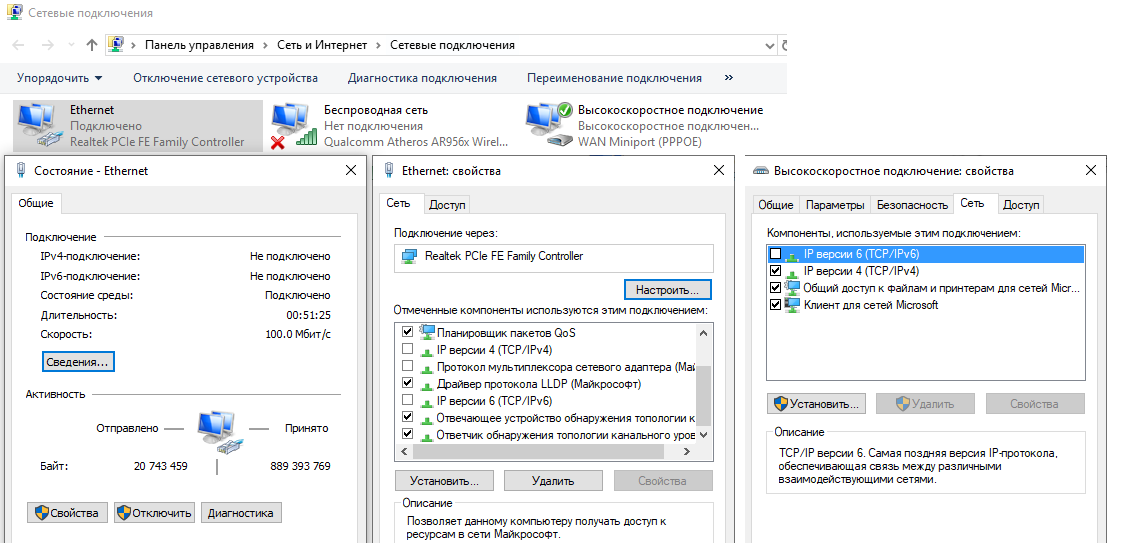The width and height of the screenshot is (1126, 543).
Task: Select the Ethernet adapter connection icon
Action: (x=39, y=125)
